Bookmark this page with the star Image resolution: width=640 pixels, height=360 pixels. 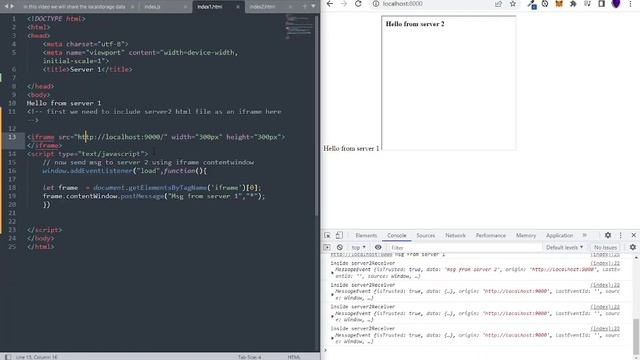[513, 4]
